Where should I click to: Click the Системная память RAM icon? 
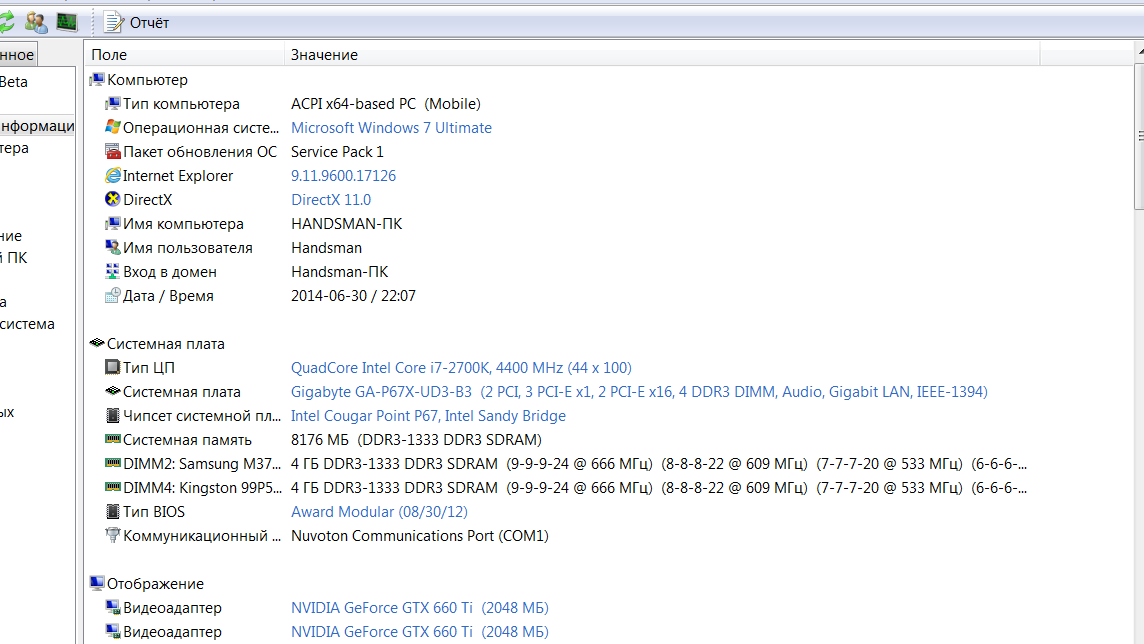tap(112, 438)
